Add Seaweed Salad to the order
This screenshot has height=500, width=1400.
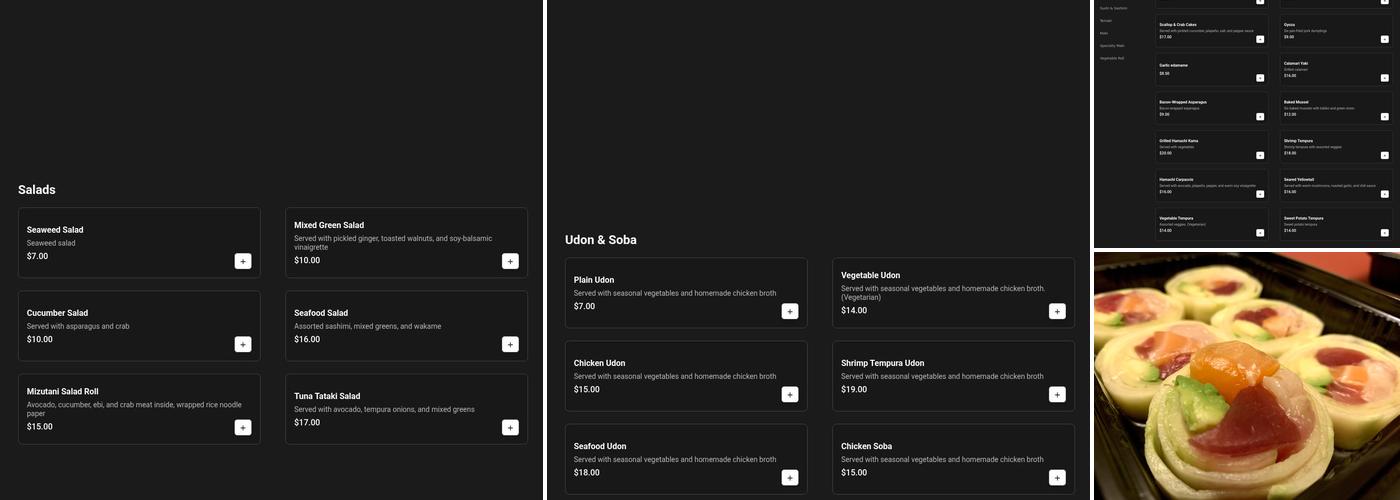(243, 261)
